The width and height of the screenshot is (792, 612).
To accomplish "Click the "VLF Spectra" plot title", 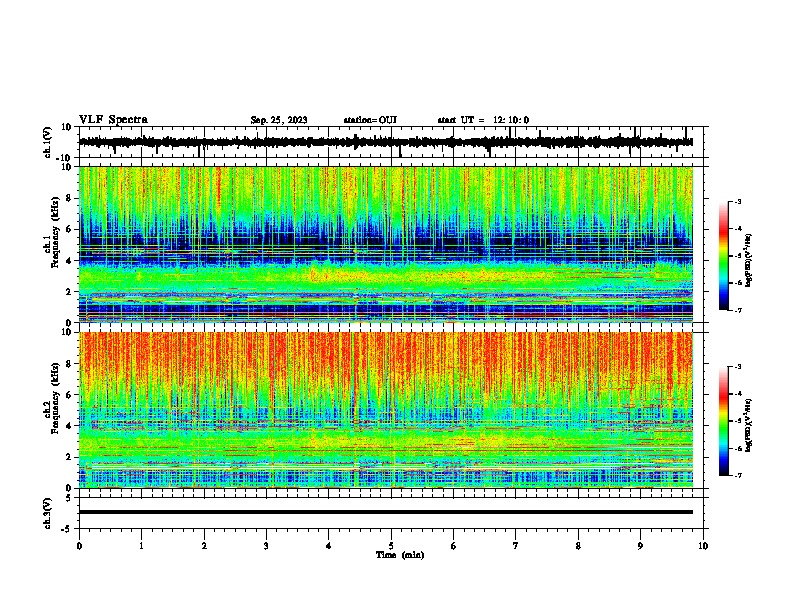I will (113, 120).
